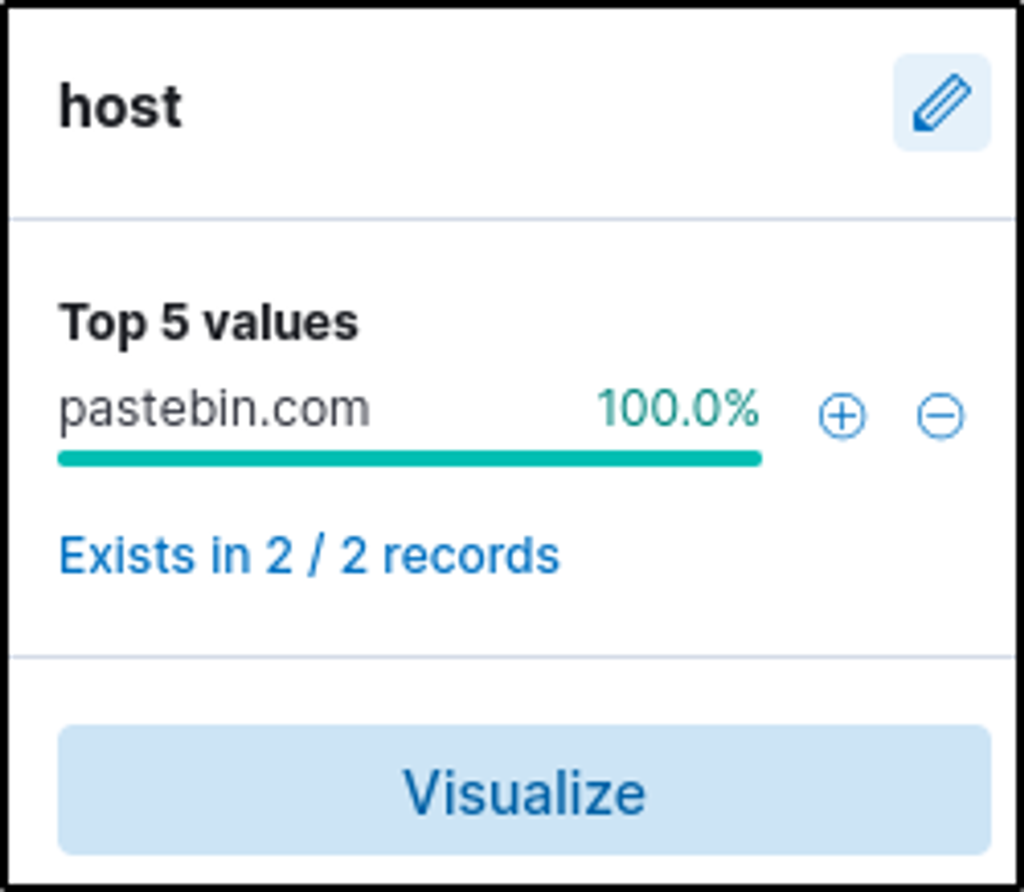Screen dimensions: 1024x892
Task: Click the word "records" in the exists link
Action: click(471, 556)
